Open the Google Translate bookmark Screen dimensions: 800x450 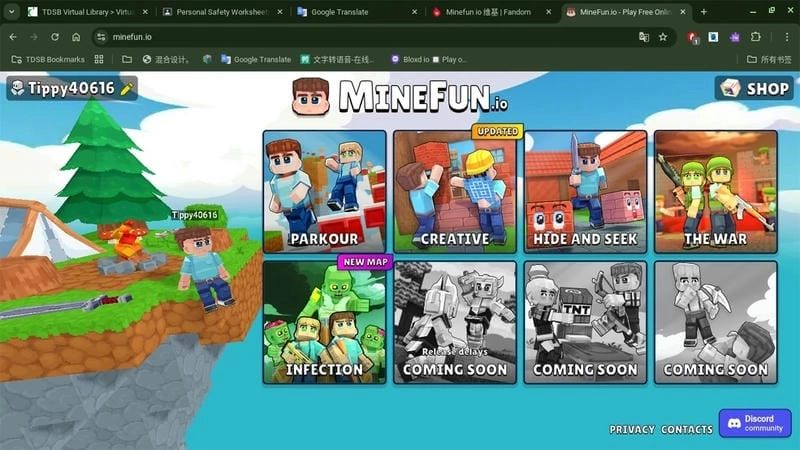[256, 59]
